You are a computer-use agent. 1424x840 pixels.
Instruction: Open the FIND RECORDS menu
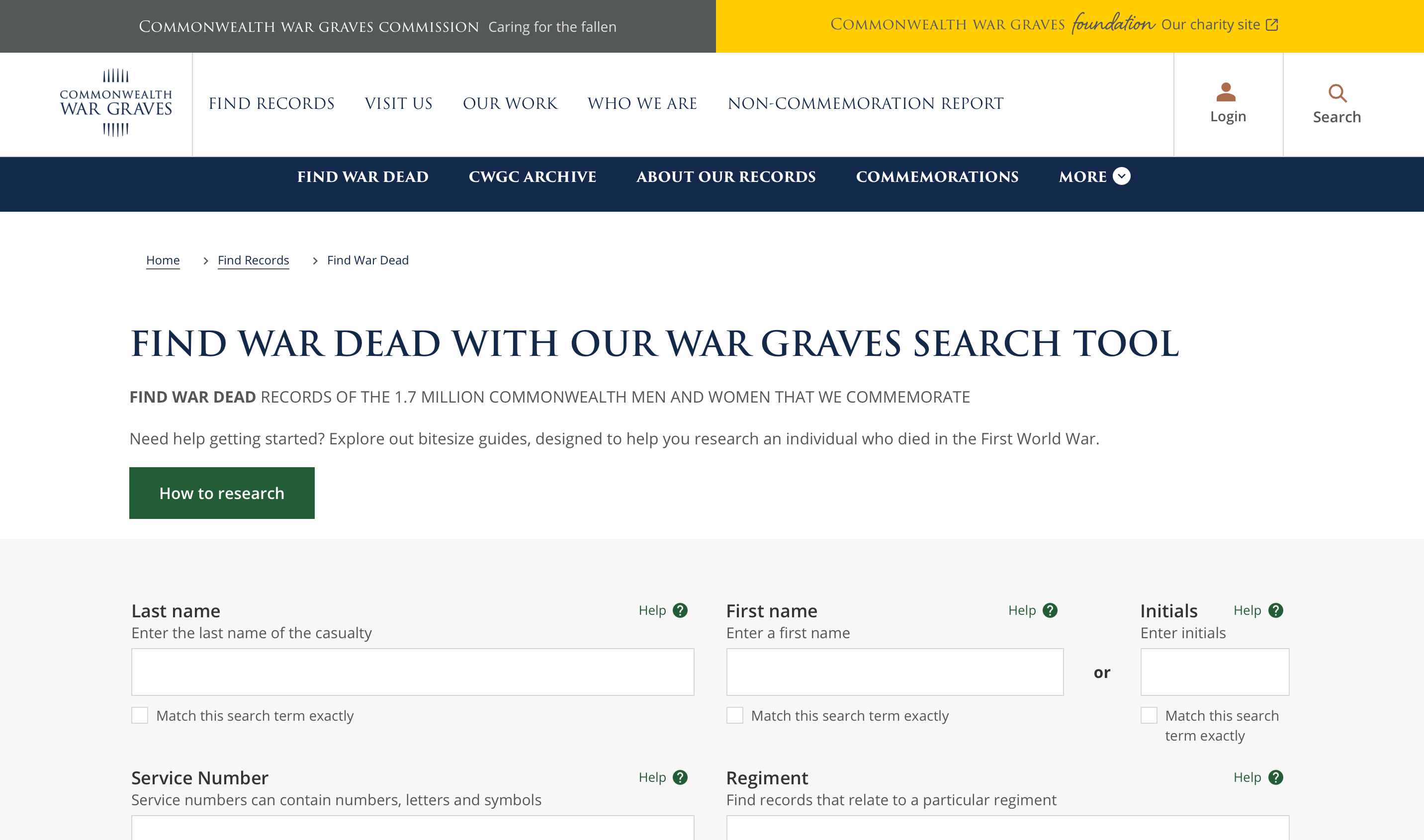[x=272, y=103]
